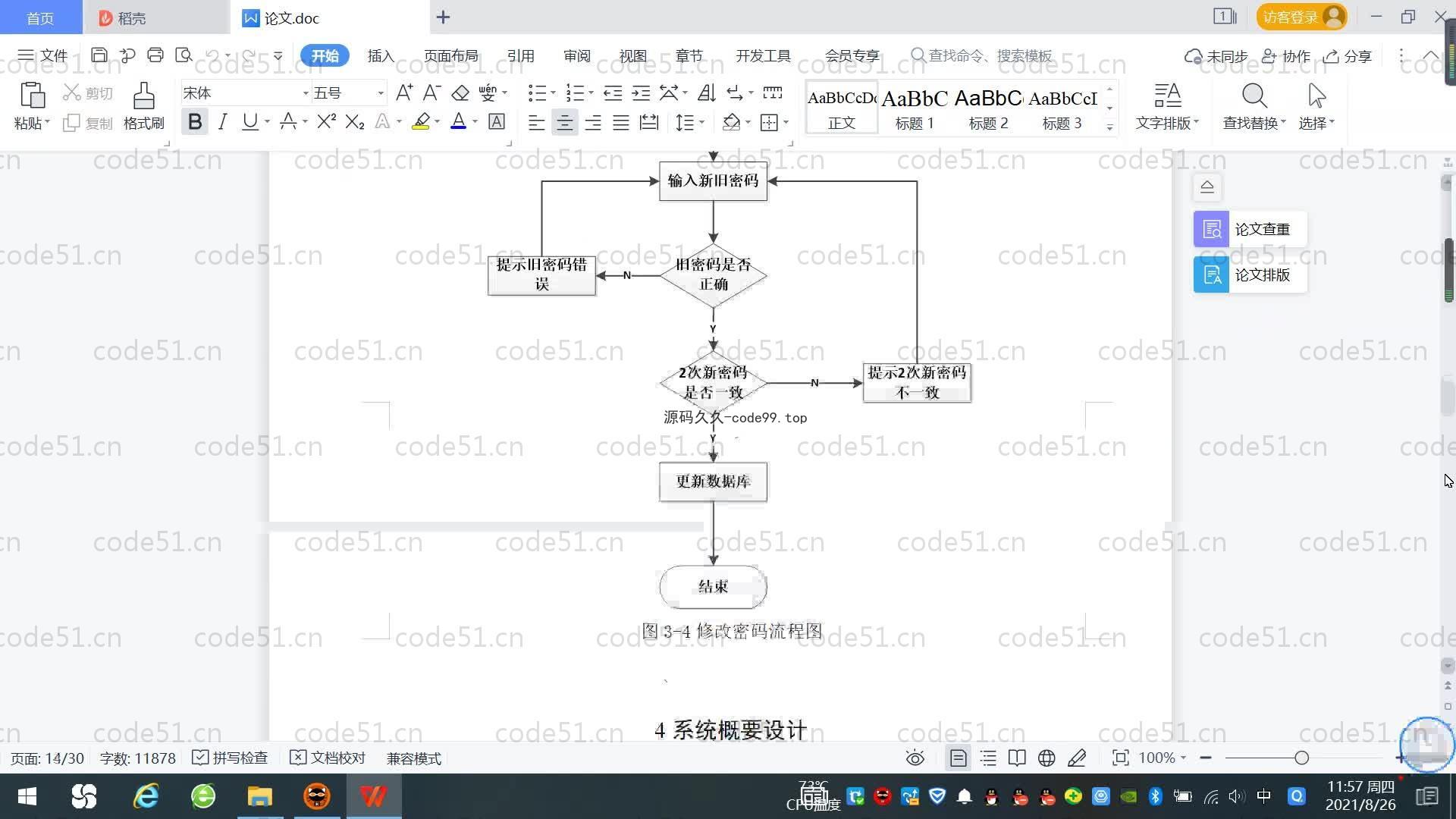Click the character border icon
The width and height of the screenshot is (1456, 819).
(497, 121)
